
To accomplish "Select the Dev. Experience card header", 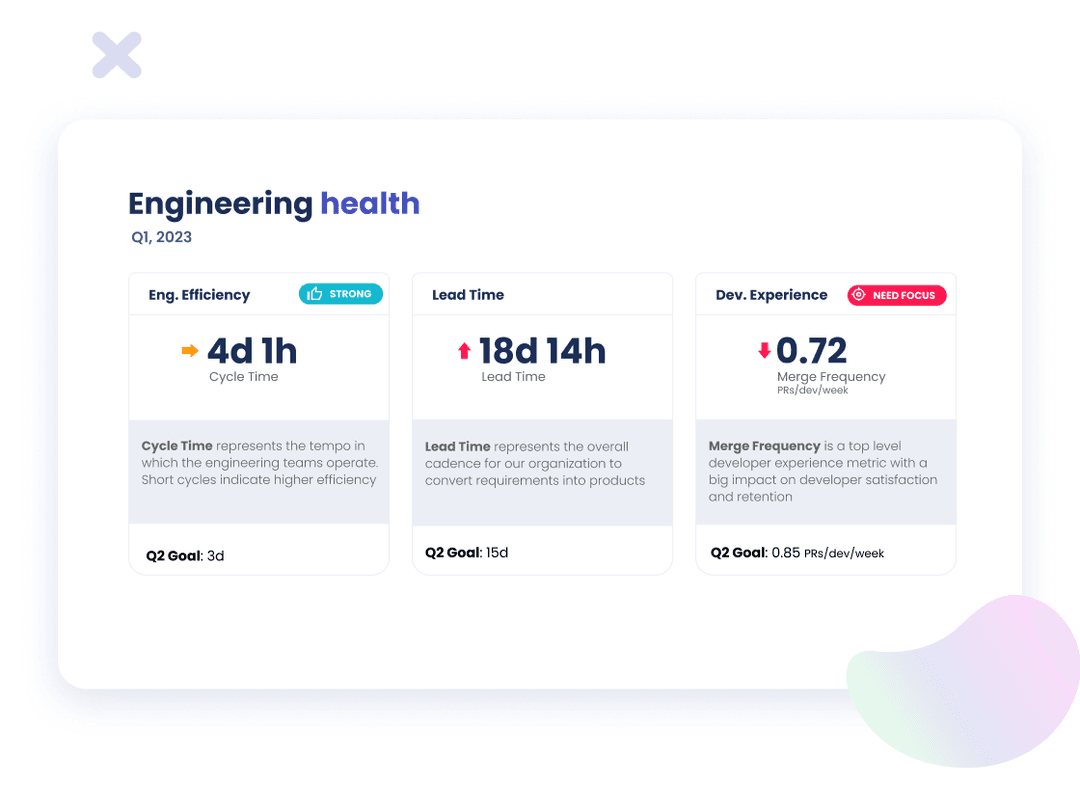I will click(x=771, y=295).
